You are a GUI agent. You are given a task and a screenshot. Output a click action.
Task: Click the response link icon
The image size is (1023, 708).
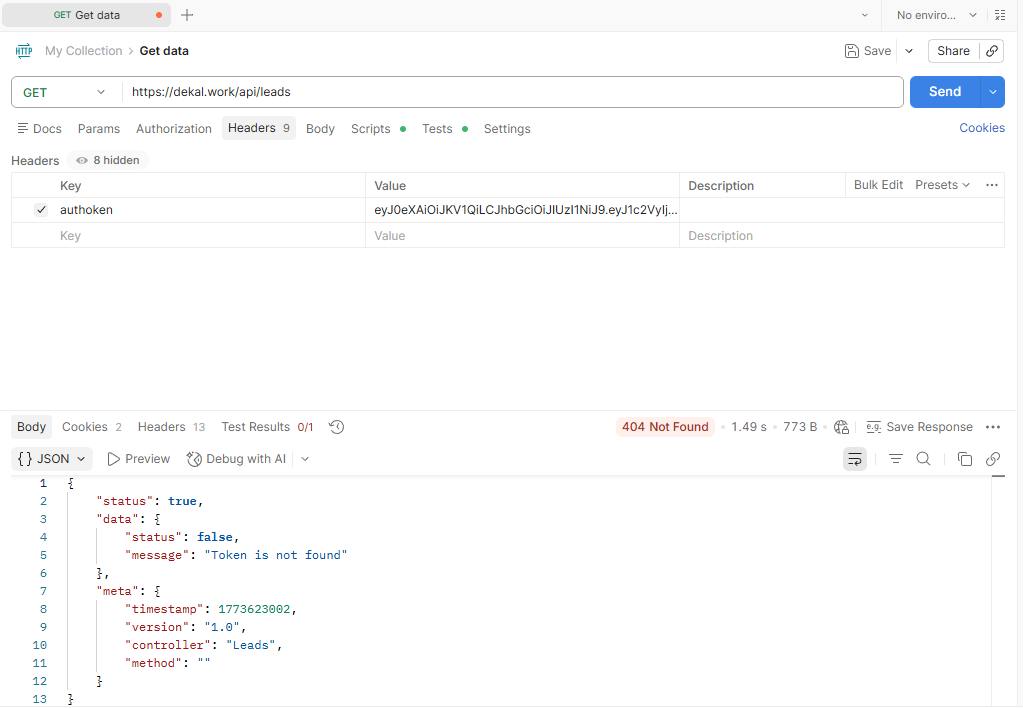993,459
